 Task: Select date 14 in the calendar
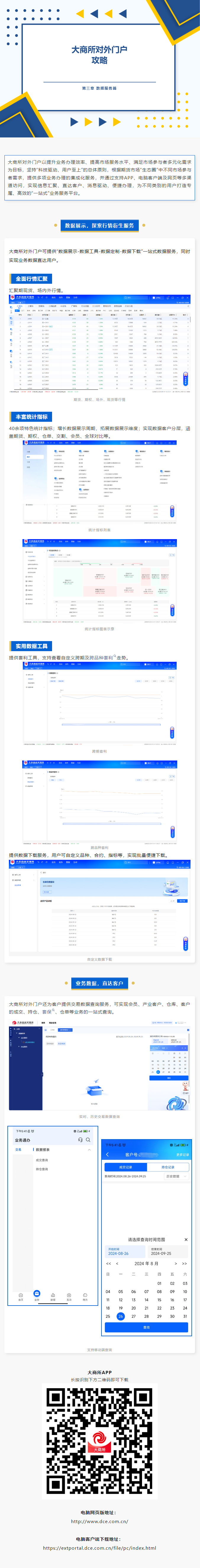[146, 1300]
